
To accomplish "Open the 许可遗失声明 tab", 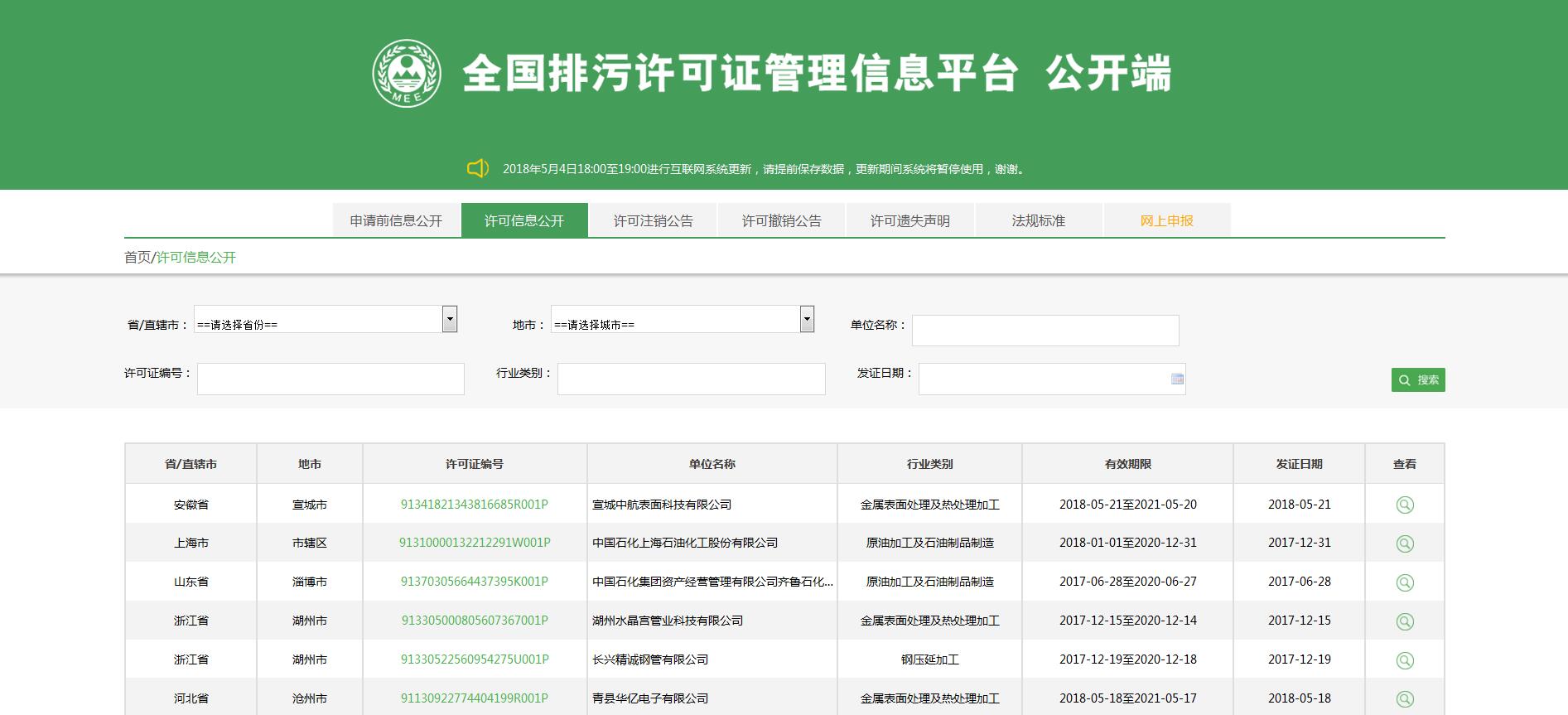I will tap(909, 220).
